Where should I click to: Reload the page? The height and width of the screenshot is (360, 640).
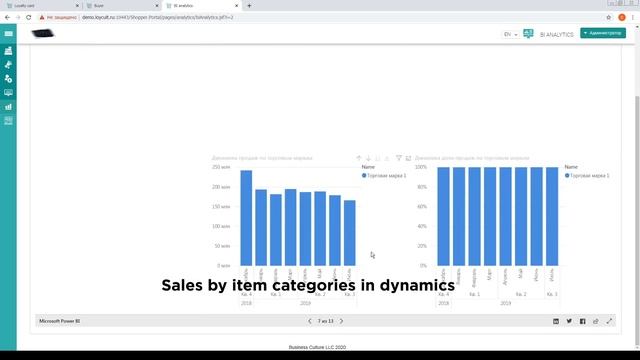[x=29, y=18]
